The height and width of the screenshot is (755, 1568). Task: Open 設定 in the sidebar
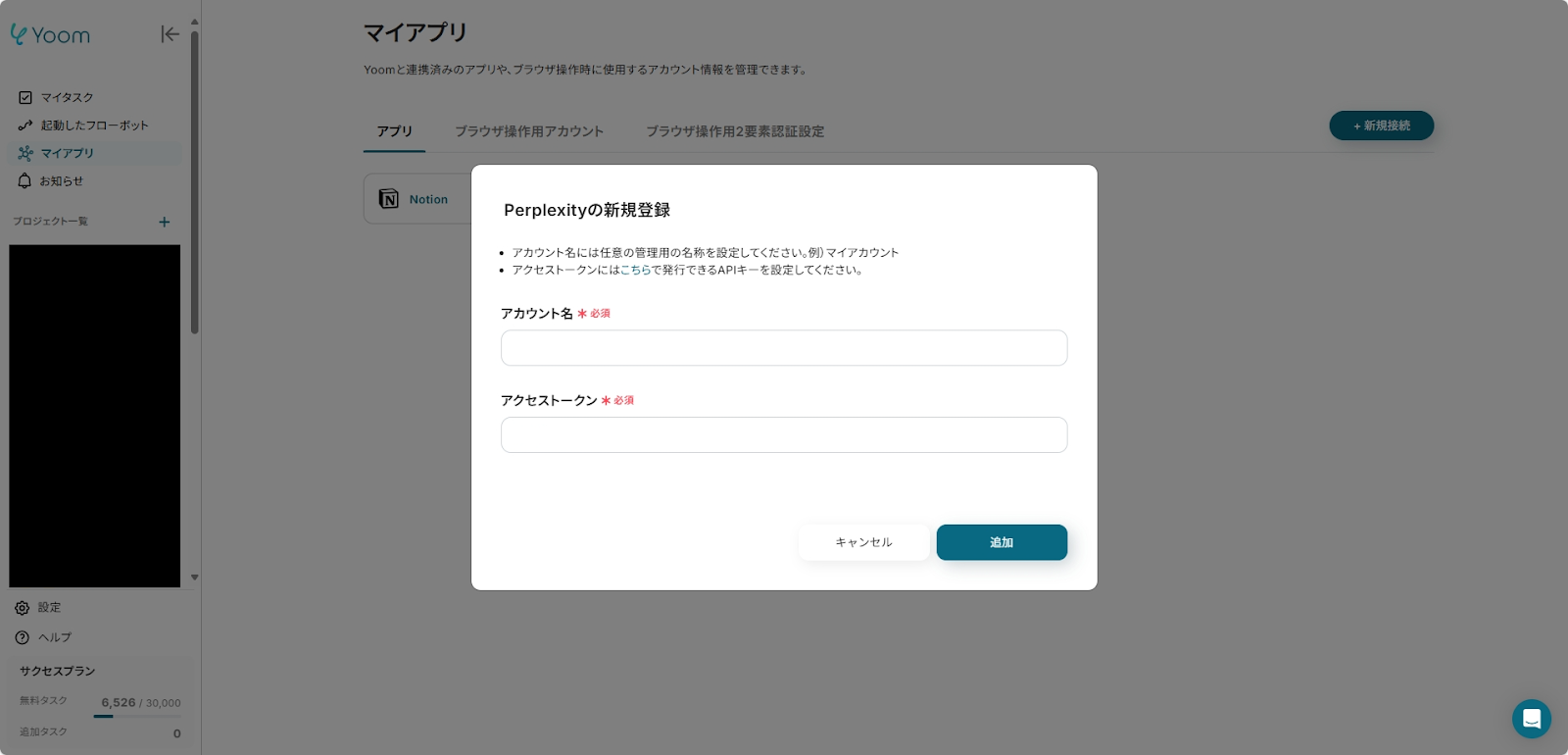pos(49,608)
